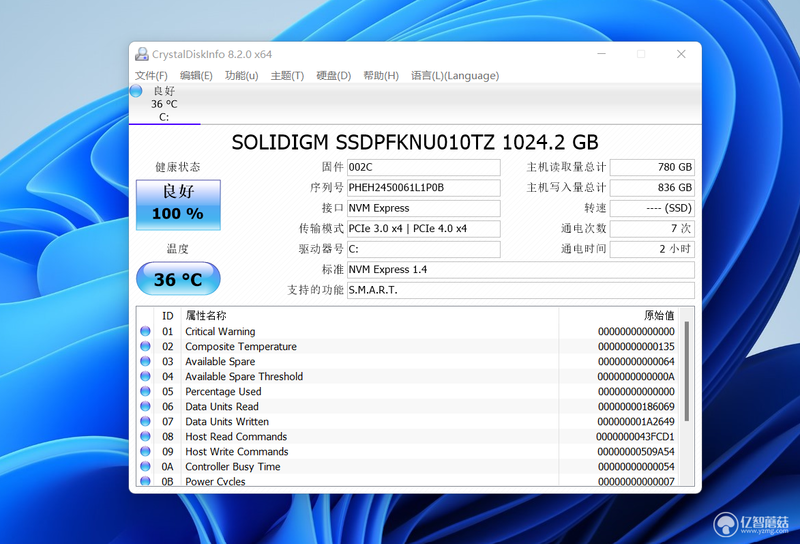The image size is (800, 544).
Task: Open the 编辑(E) menu
Action: click(x=196, y=76)
